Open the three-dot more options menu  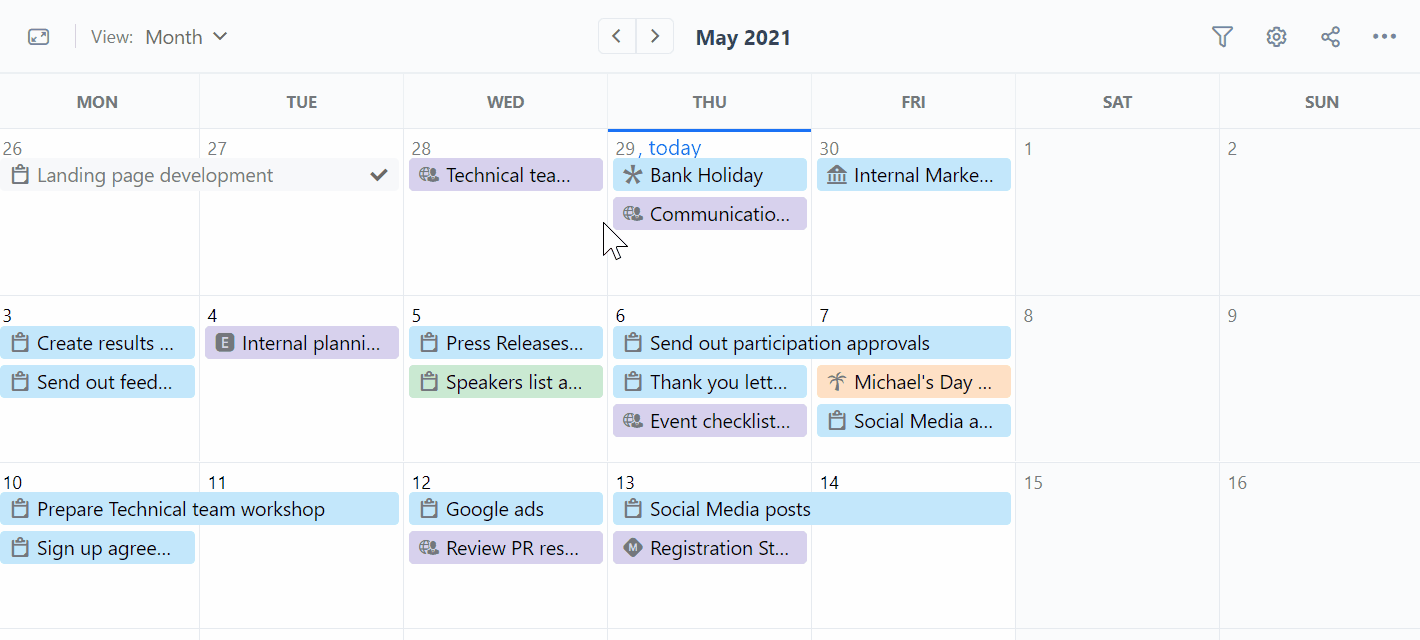click(1384, 37)
